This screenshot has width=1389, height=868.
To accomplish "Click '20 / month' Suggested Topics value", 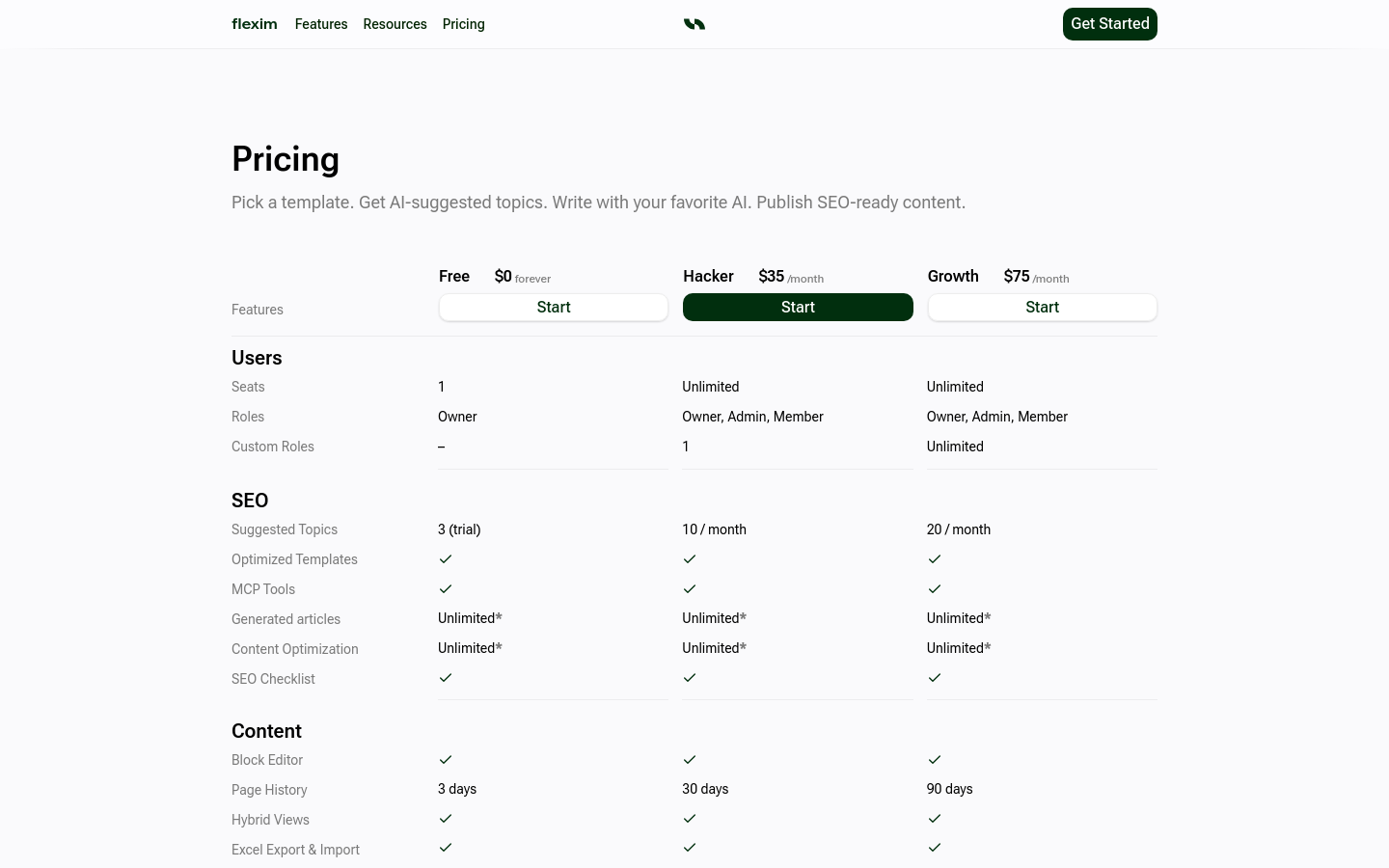I will click(959, 529).
